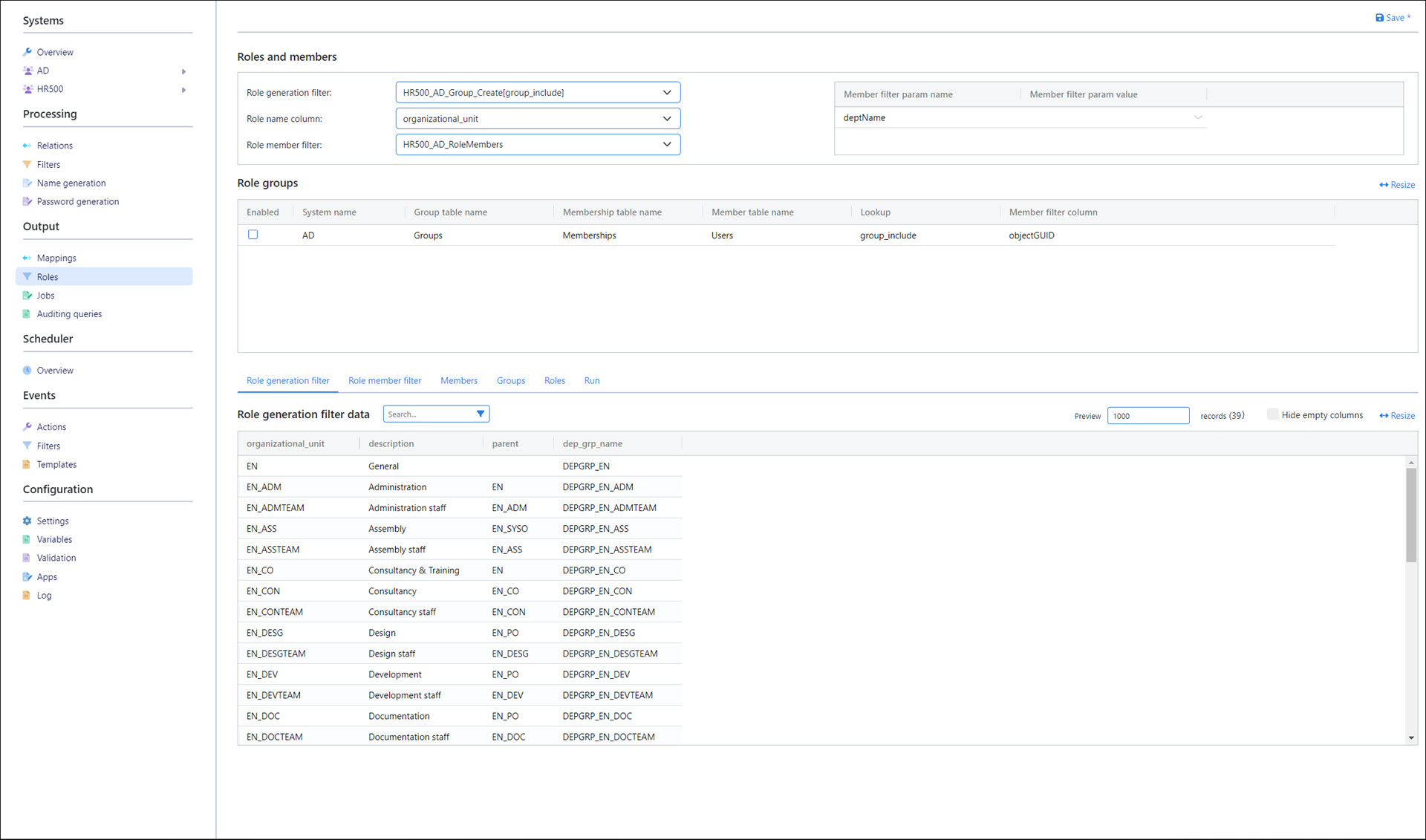
Task: Click the Save disk icon
Action: 1379,18
